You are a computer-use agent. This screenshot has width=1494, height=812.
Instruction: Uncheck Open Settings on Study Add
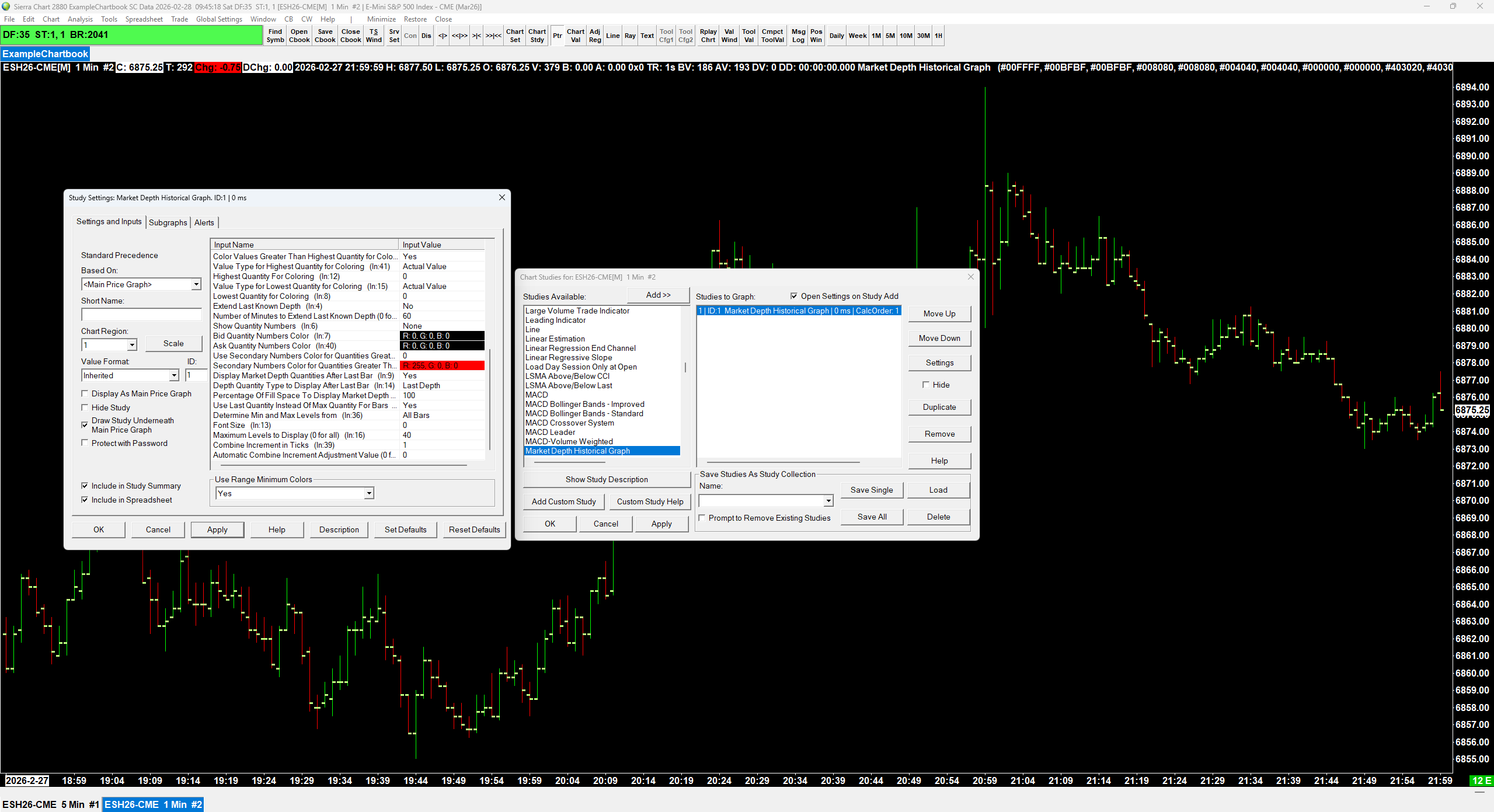click(x=793, y=296)
